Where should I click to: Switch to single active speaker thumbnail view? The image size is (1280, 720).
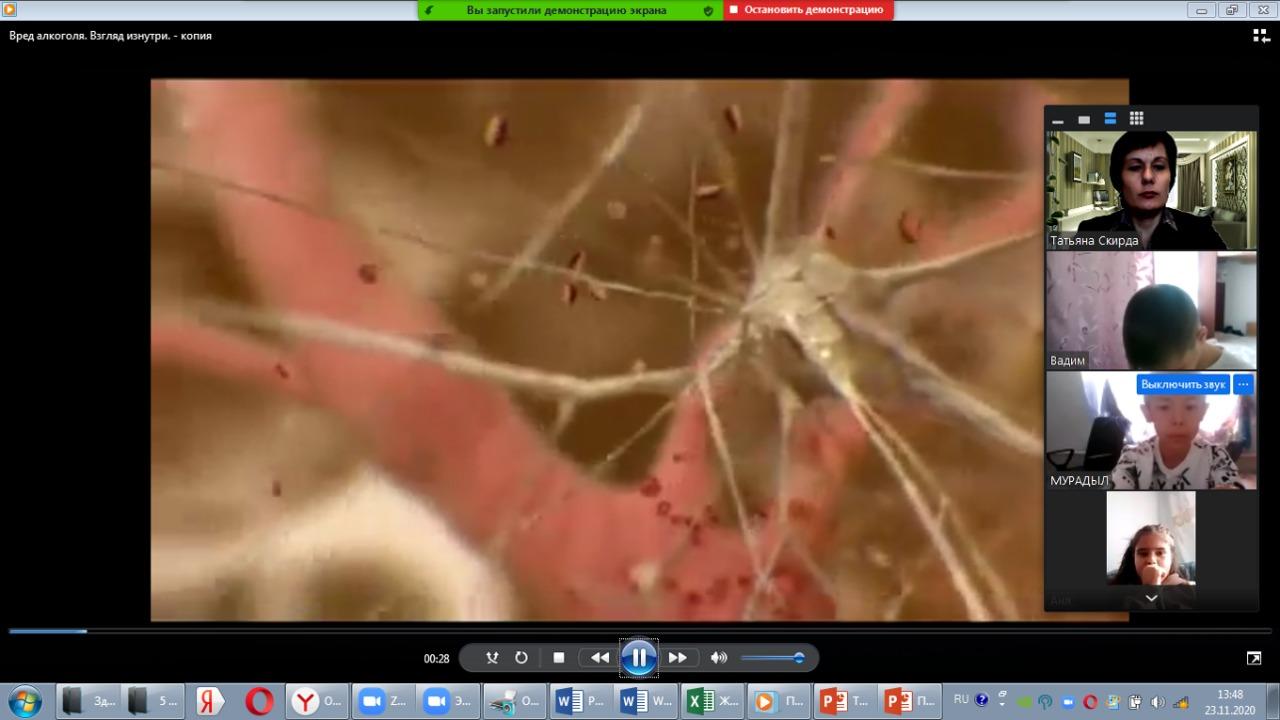(x=1084, y=119)
